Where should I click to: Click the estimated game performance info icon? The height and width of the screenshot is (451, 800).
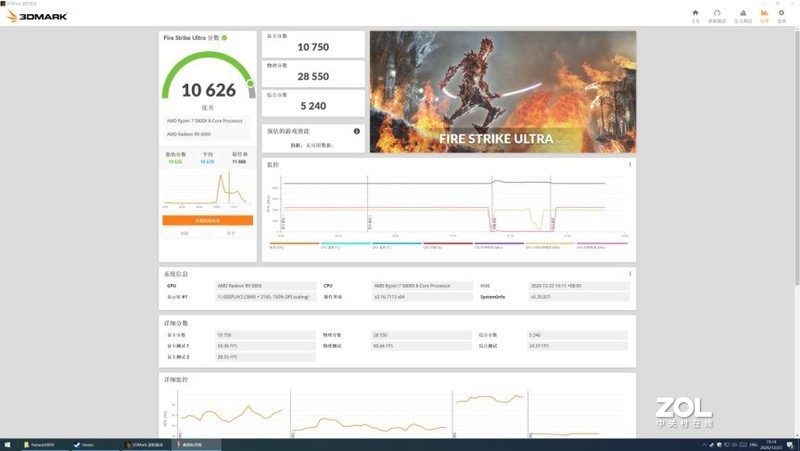357,131
